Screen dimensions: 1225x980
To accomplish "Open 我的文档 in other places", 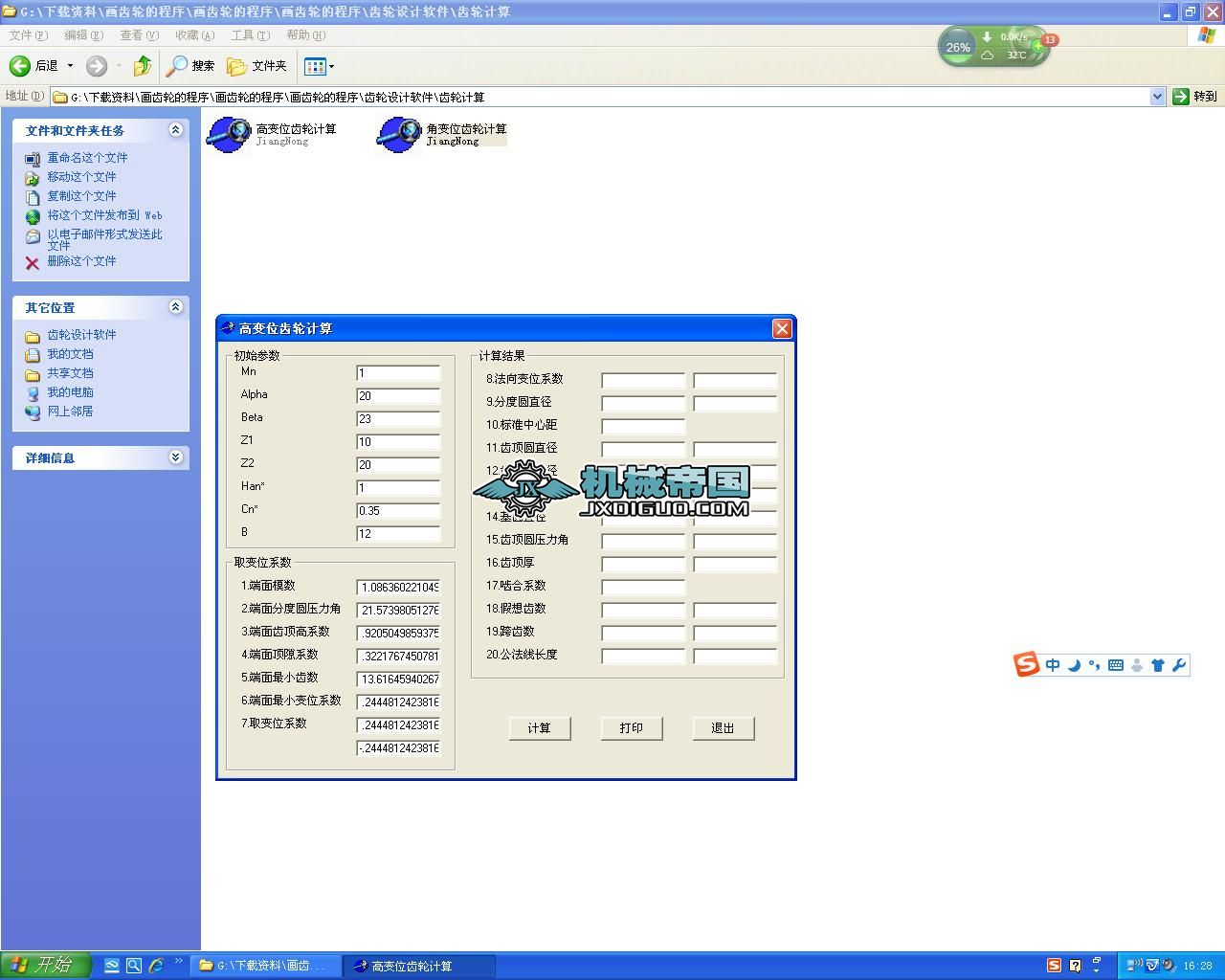I will (70, 354).
